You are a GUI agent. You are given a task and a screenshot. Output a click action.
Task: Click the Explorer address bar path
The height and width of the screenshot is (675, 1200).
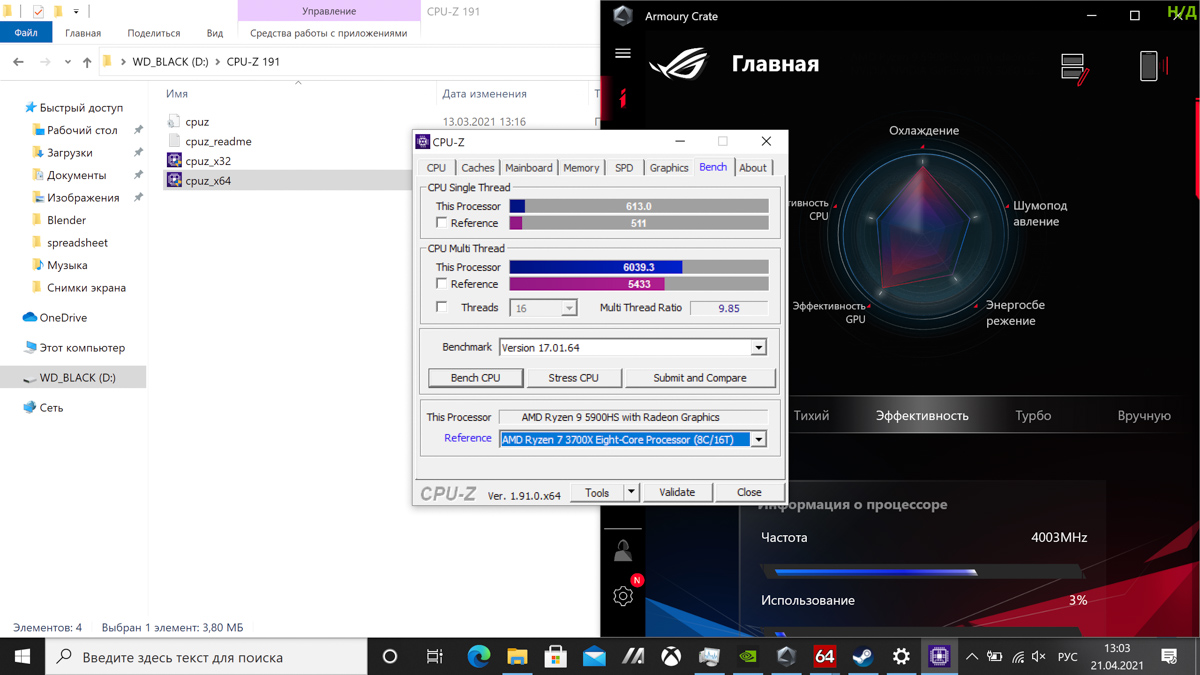coord(350,62)
